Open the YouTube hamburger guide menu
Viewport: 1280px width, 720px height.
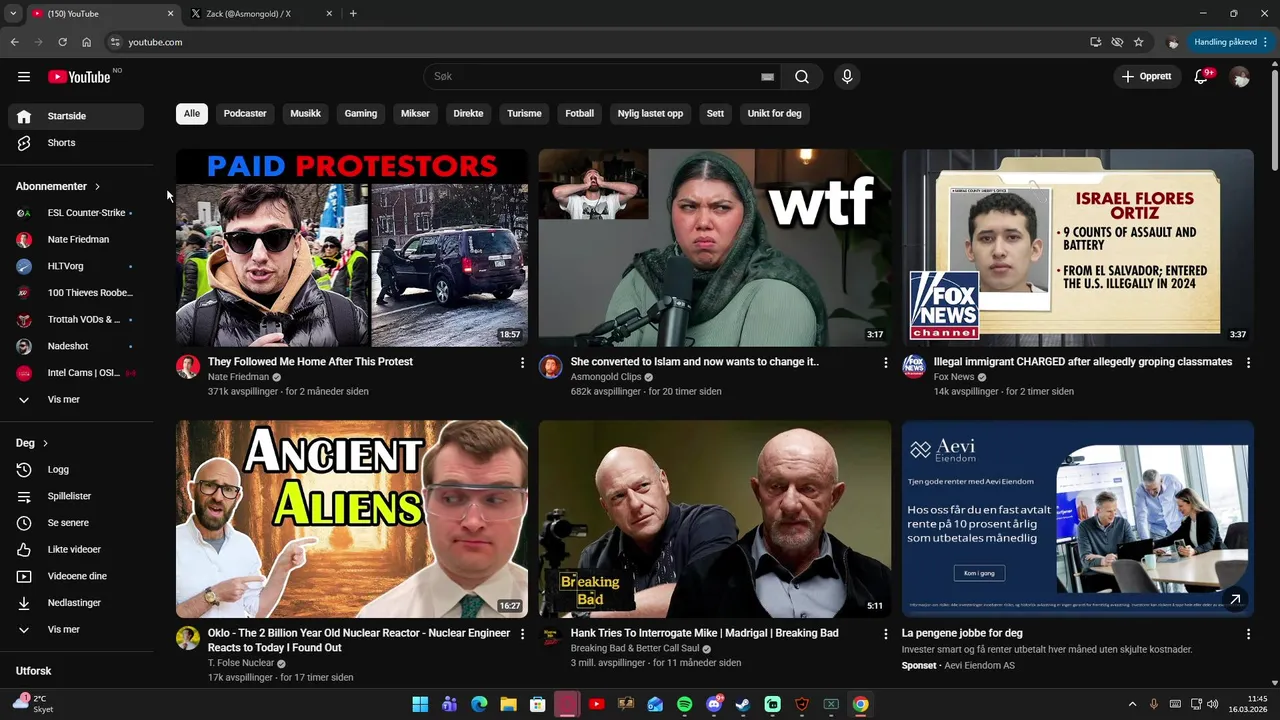24,77
